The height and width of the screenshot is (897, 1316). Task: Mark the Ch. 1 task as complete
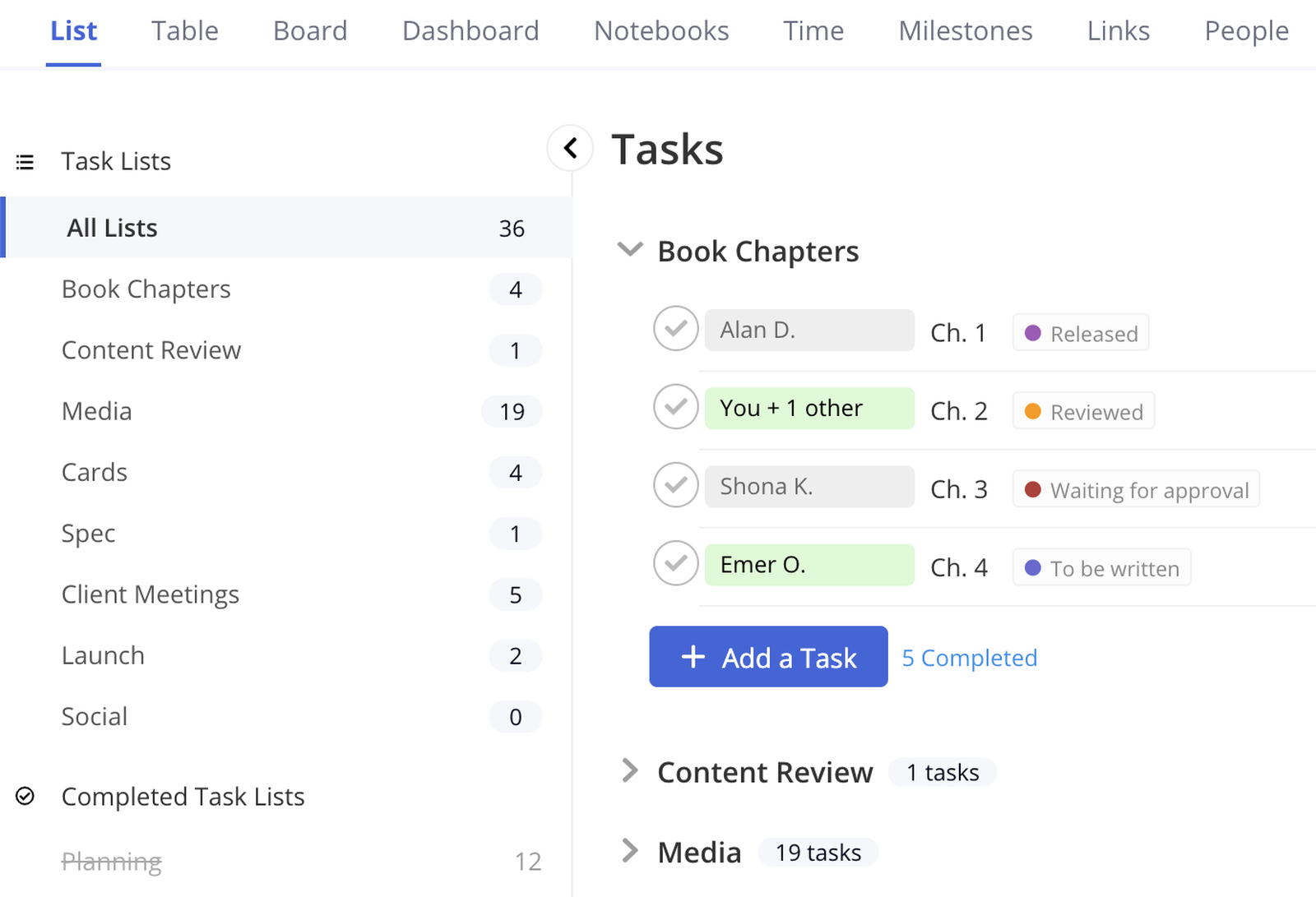(x=674, y=329)
